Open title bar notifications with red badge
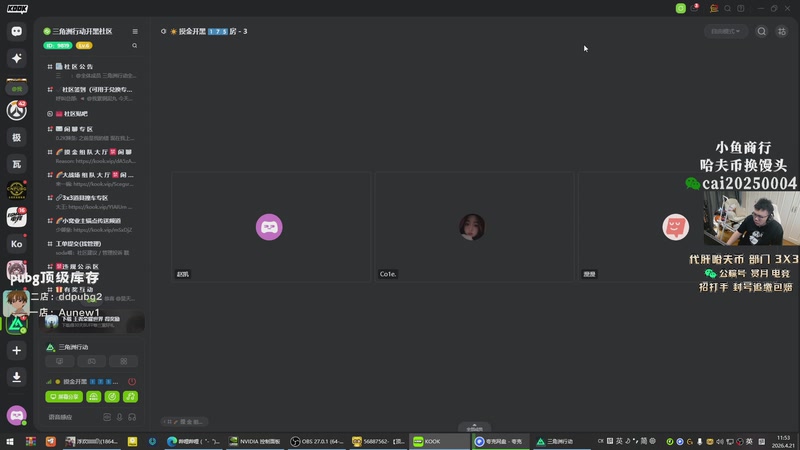Image resolution: width=800 pixels, height=450 pixels. (694, 8)
